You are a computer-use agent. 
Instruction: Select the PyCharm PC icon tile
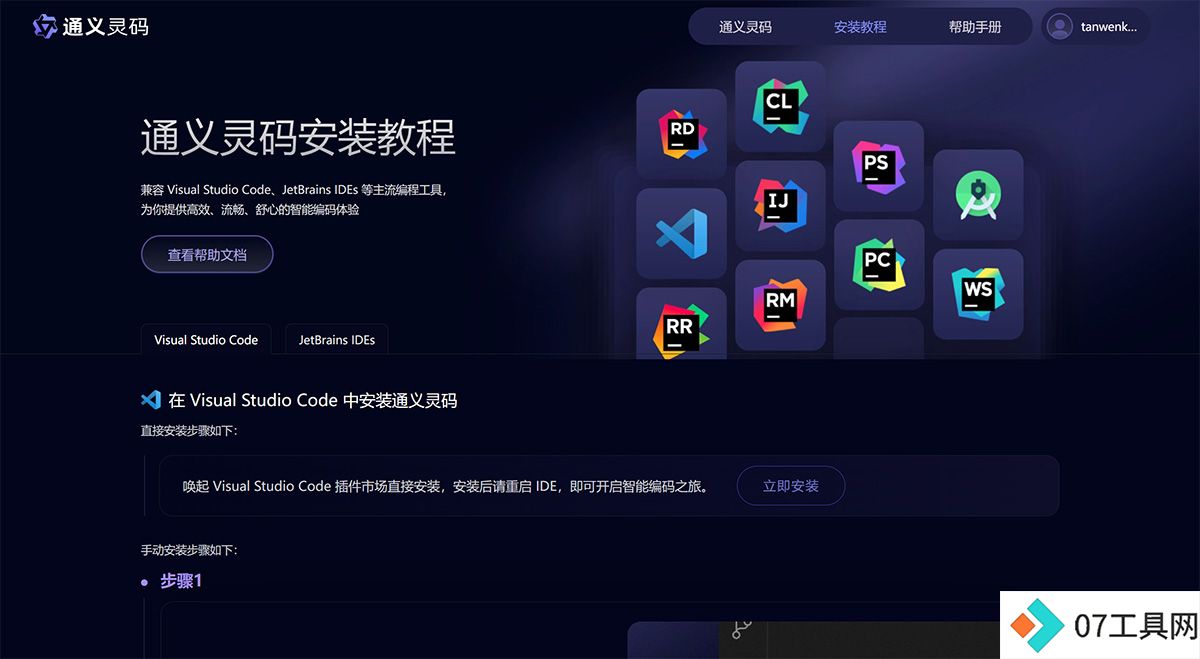(x=878, y=265)
